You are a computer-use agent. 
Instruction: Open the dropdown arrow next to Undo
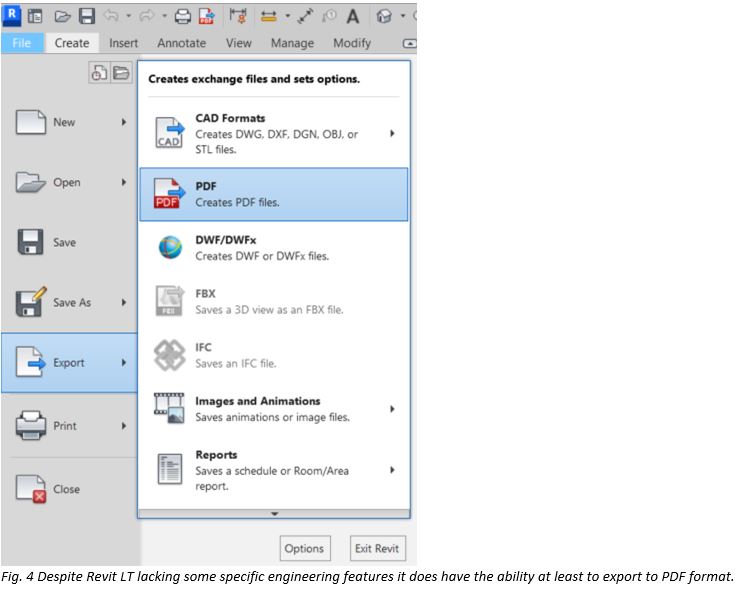128,16
